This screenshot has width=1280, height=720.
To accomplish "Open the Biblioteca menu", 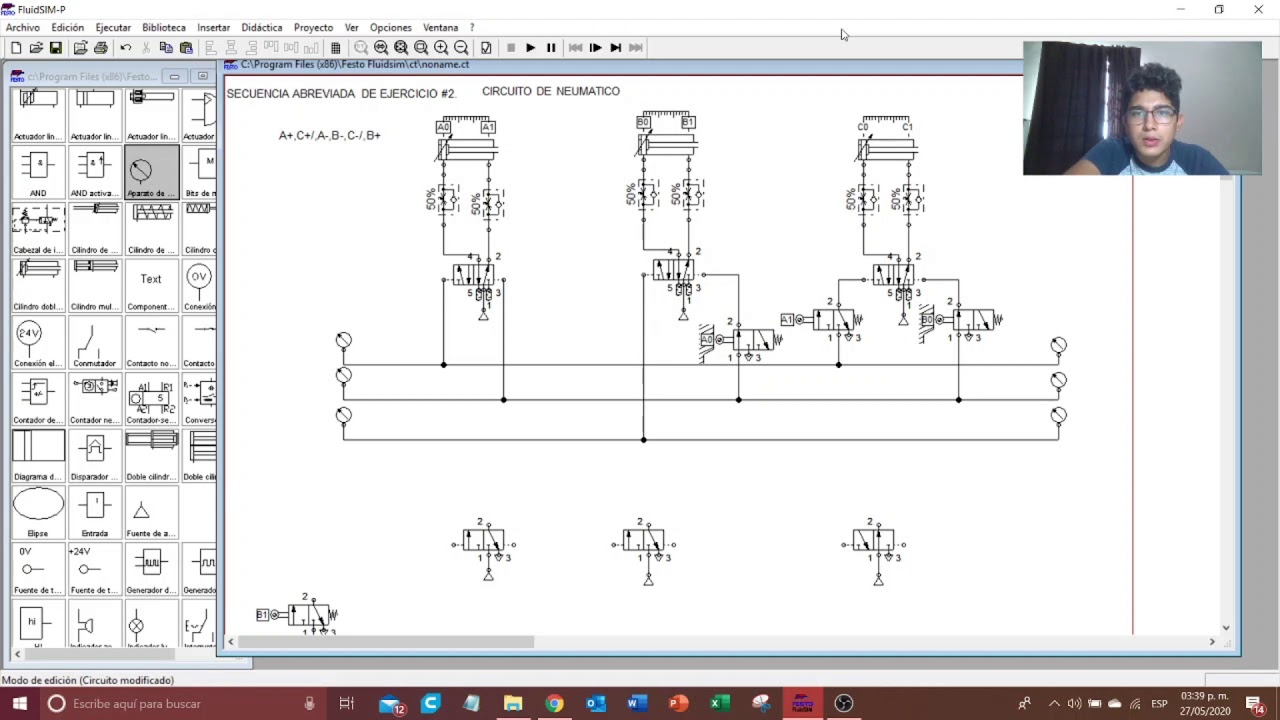I will (164, 27).
